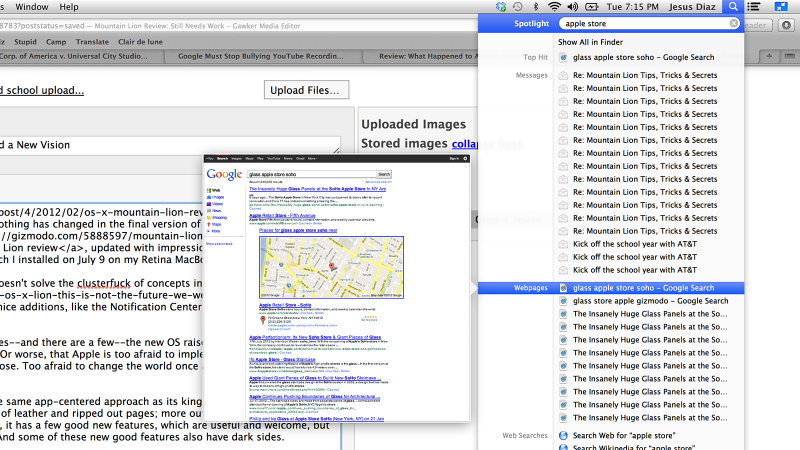The image size is (800, 450).
Task: Open the Stupid bookmark
Action: click(26, 42)
